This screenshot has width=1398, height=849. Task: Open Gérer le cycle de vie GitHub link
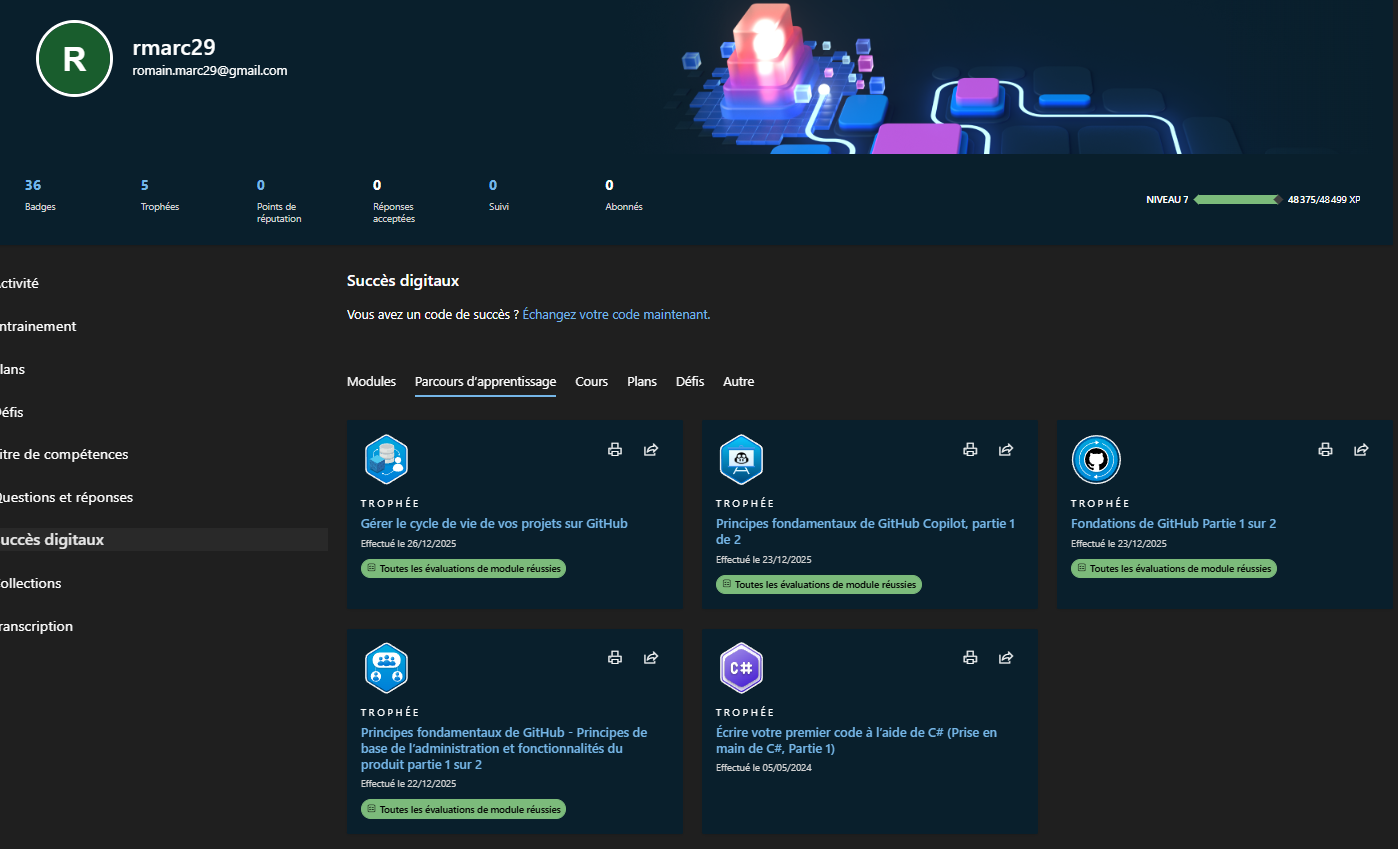(x=494, y=523)
